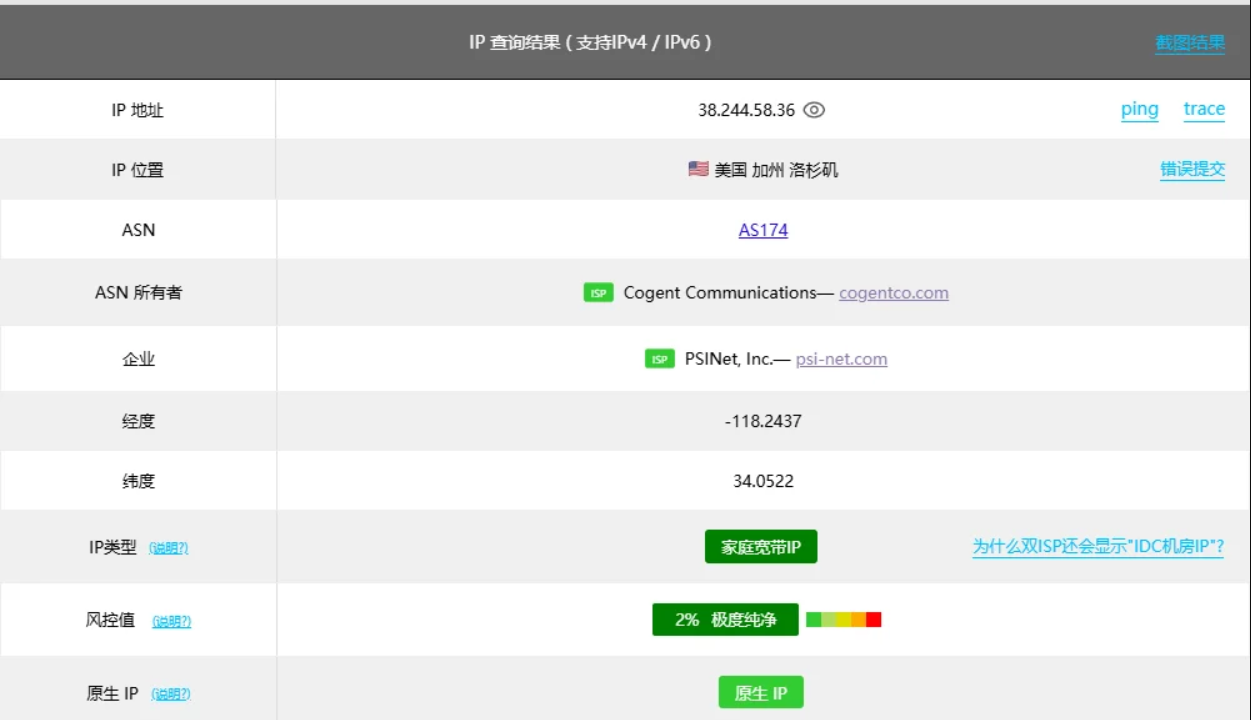Screen dimensions: 1251x720
Task: Open the 说明? link beside 原生 IP
Action: (x=170, y=693)
